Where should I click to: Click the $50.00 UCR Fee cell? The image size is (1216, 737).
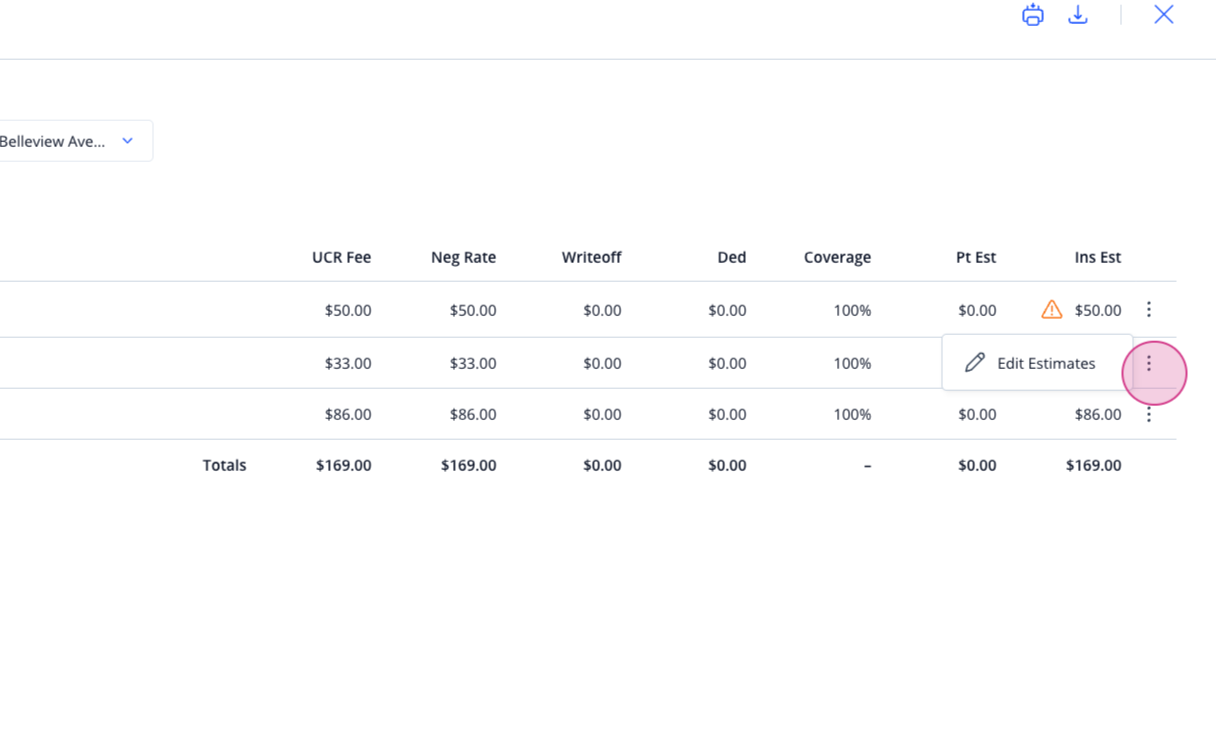coord(348,310)
